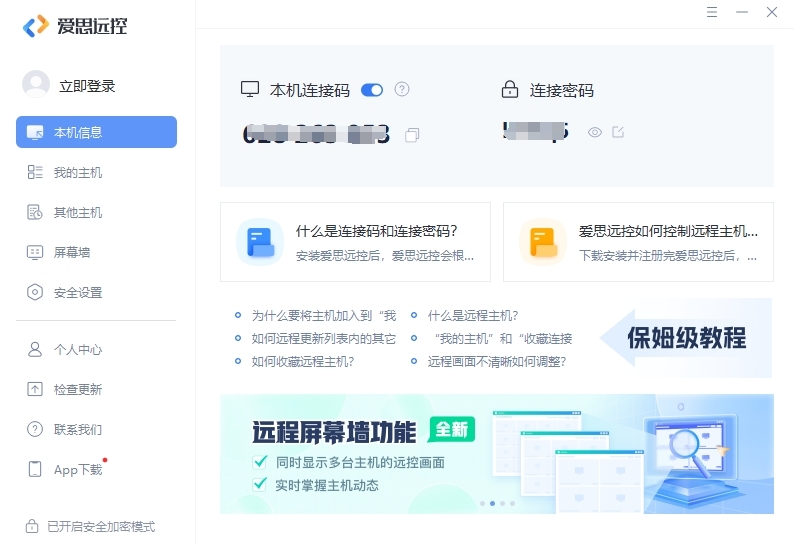Click the App下载 phone icon
Image resolution: width=794 pixels, height=544 pixels.
[x=35, y=469]
